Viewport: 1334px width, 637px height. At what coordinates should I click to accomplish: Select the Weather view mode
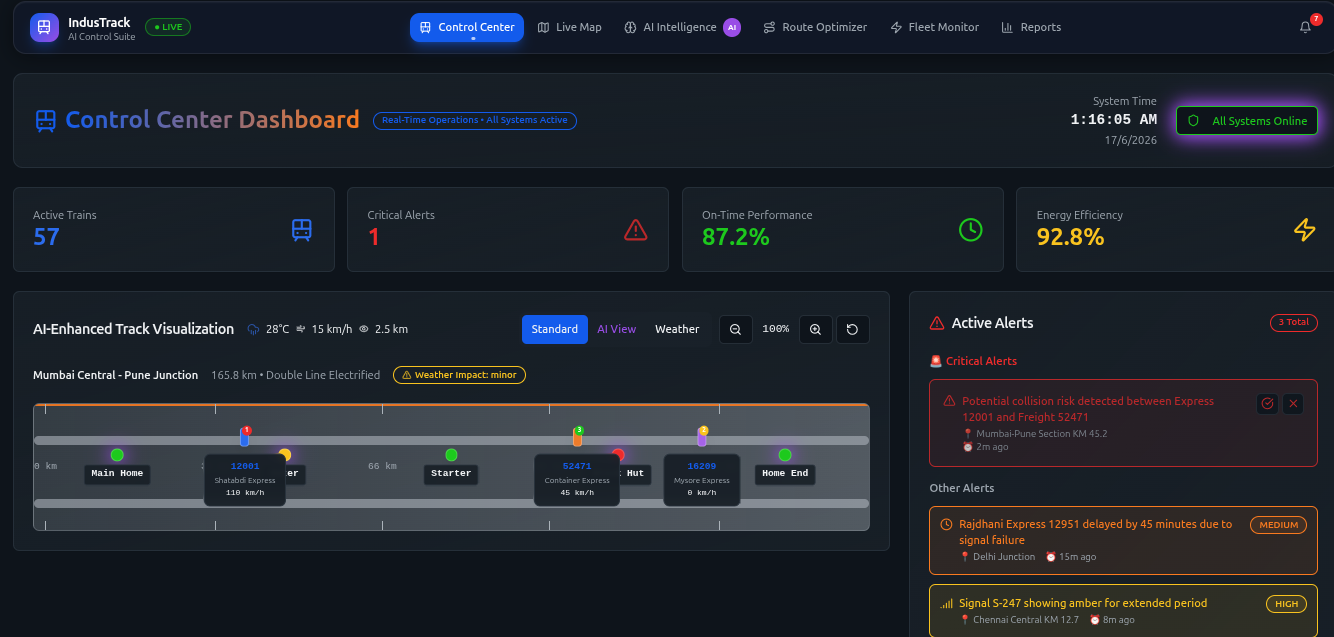(x=677, y=329)
